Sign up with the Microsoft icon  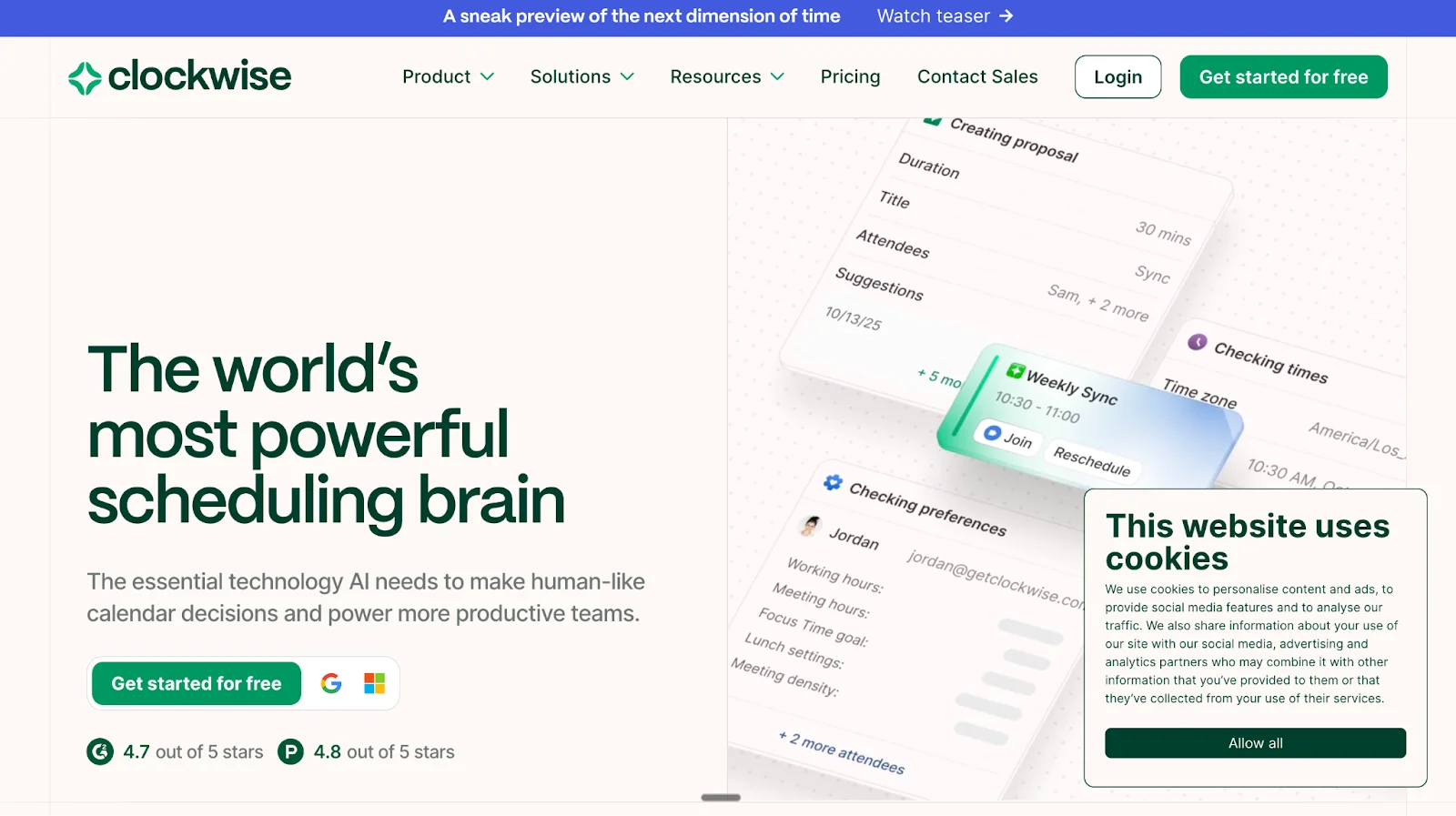click(x=374, y=683)
